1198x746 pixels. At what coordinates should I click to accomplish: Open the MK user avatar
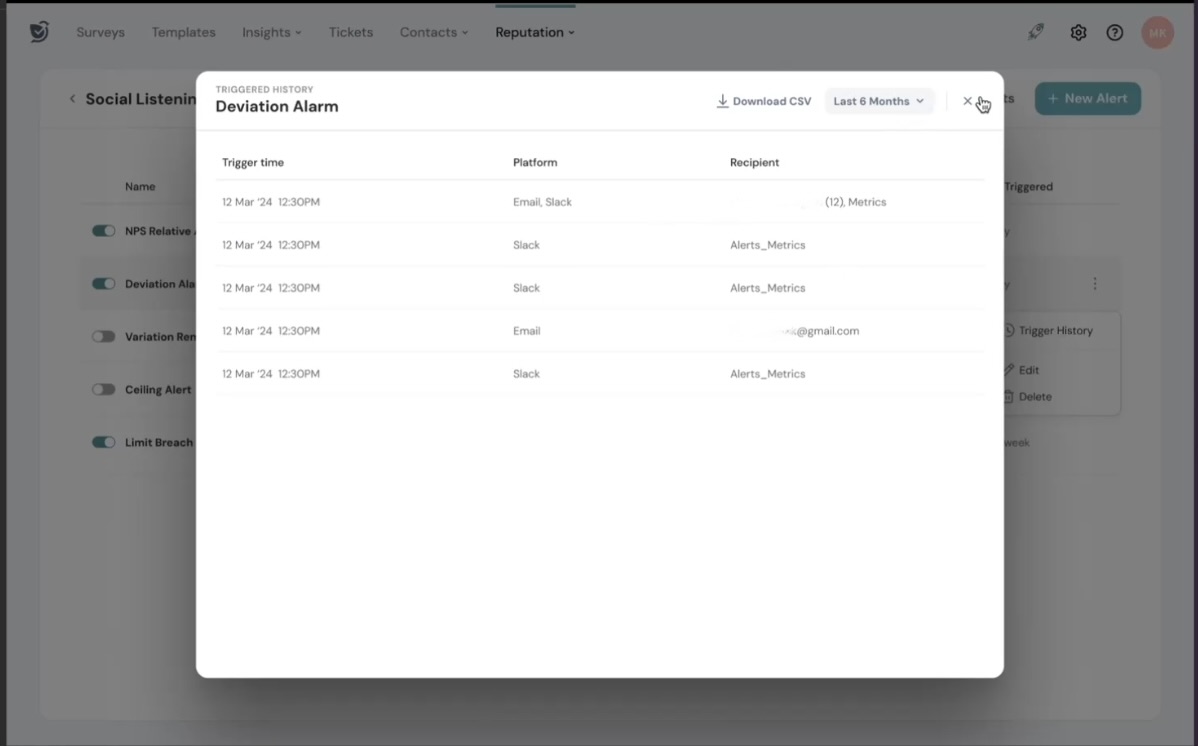pos(1157,32)
